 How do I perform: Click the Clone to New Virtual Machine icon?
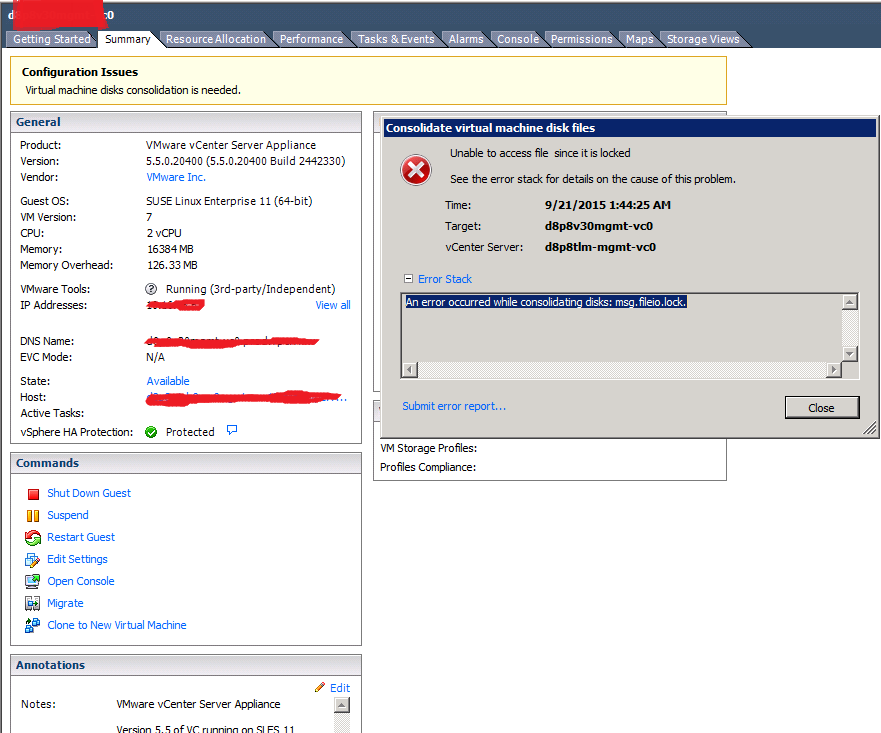point(31,625)
